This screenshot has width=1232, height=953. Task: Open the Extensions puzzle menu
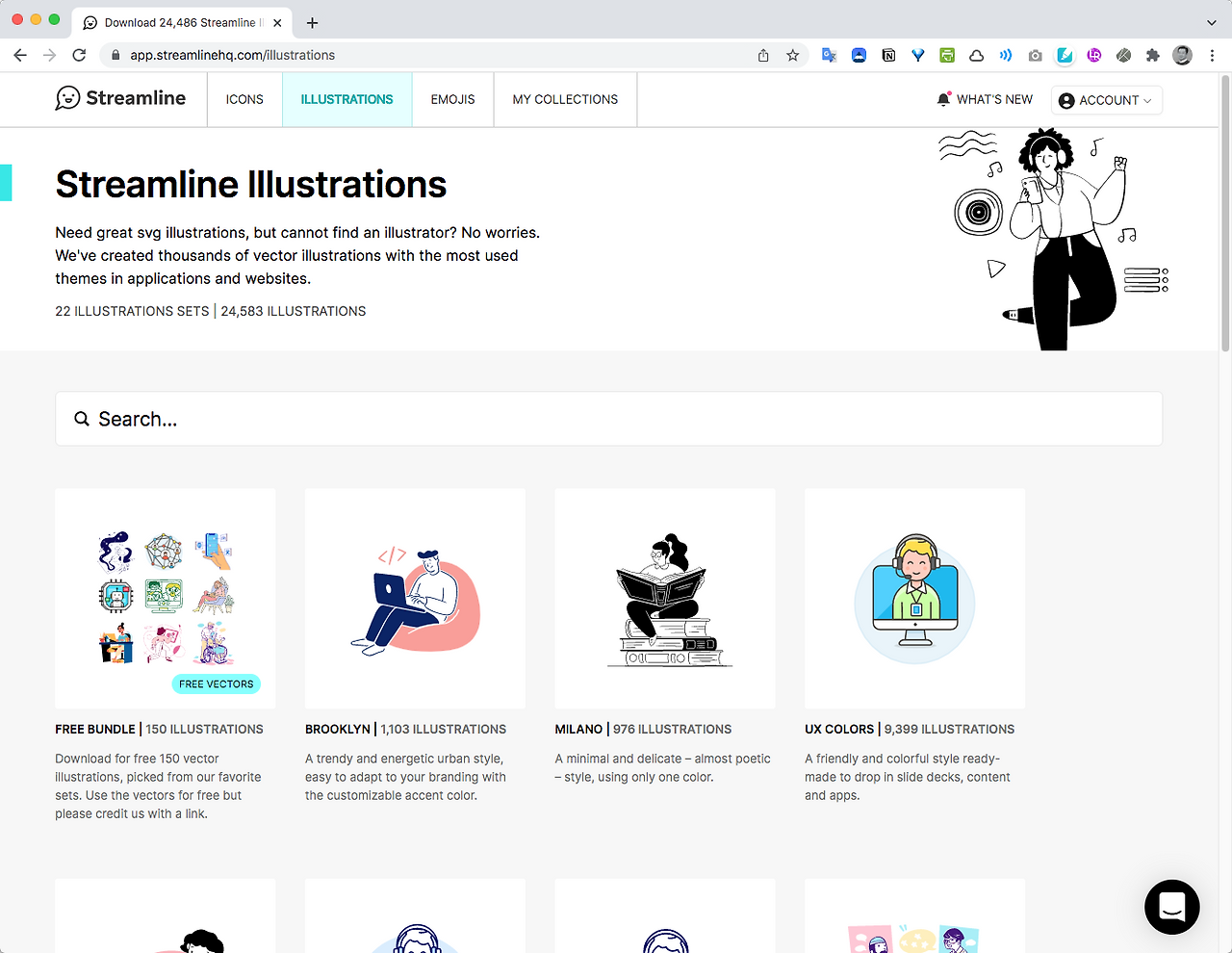pyautogui.click(x=1153, y=56)
